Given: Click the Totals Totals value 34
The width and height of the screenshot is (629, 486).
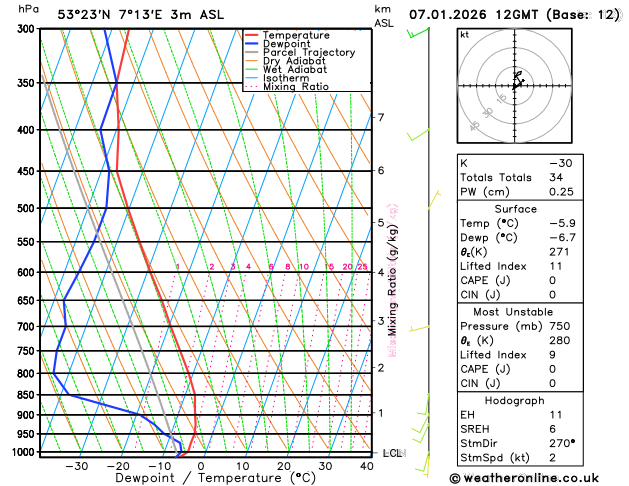Looking at the screenshot, I should [x=556, y=177].
